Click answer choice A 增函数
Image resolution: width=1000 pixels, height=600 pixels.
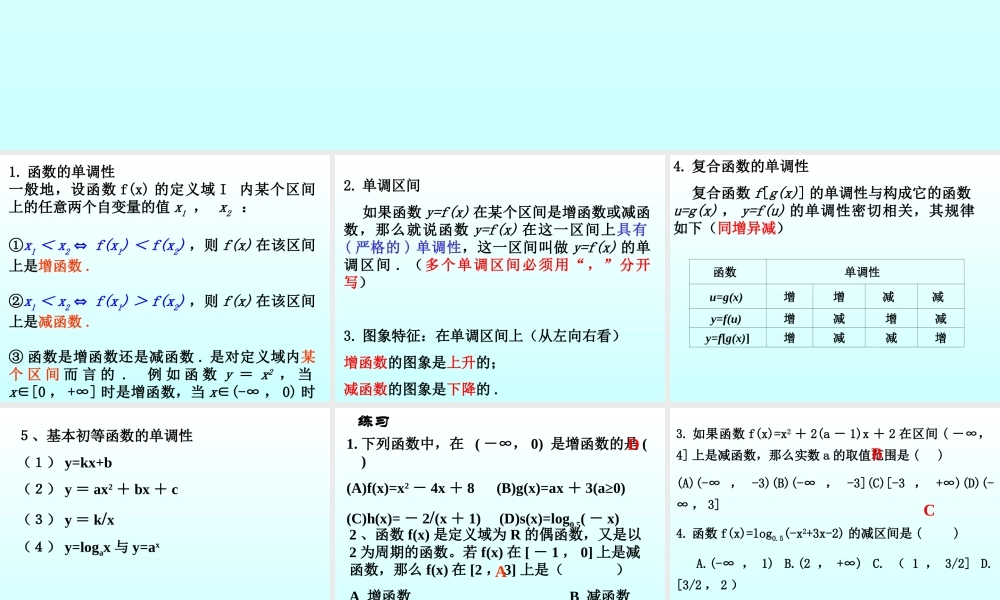pos(379,595)
